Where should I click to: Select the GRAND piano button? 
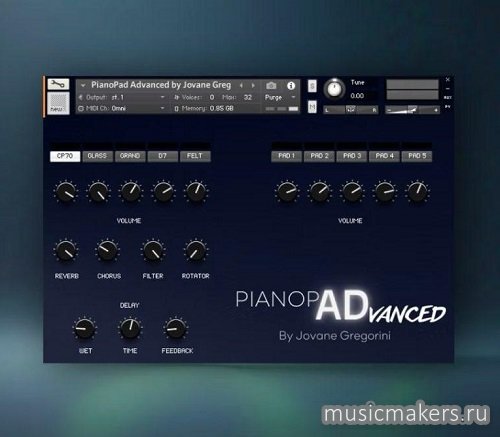tap(130, 156)
